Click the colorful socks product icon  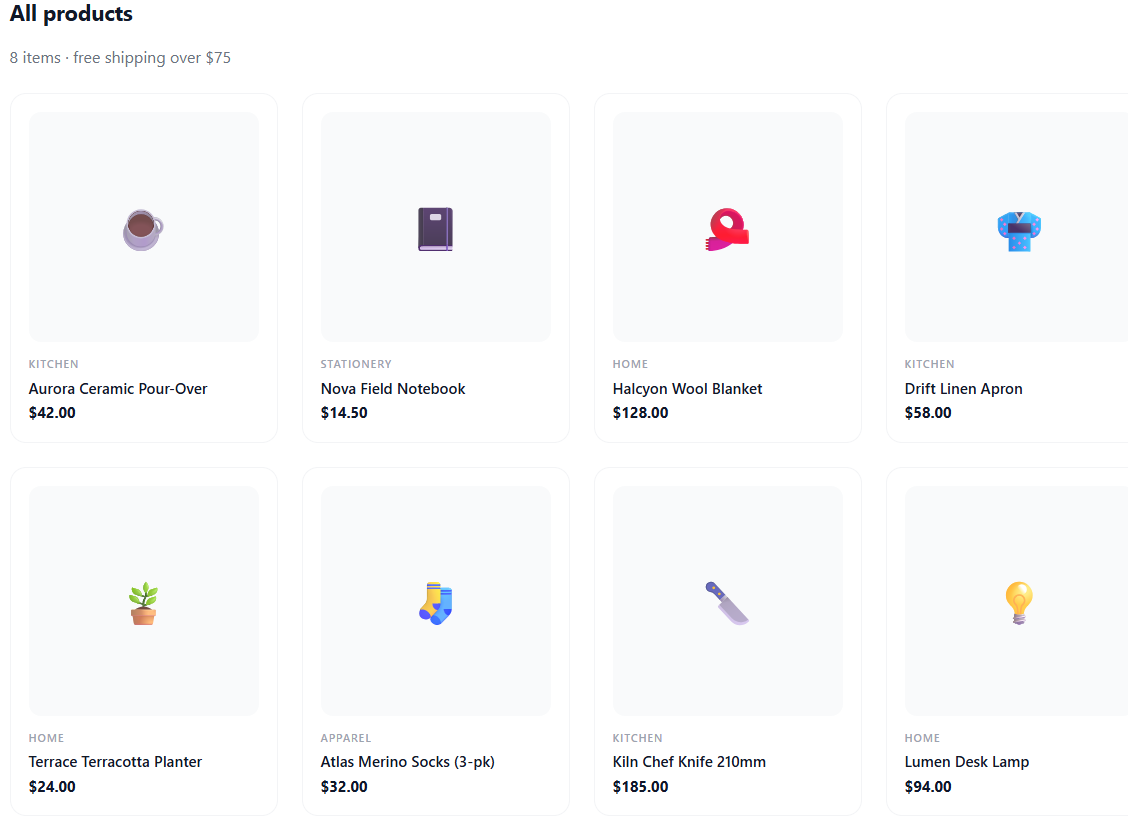tap(435, 603)
